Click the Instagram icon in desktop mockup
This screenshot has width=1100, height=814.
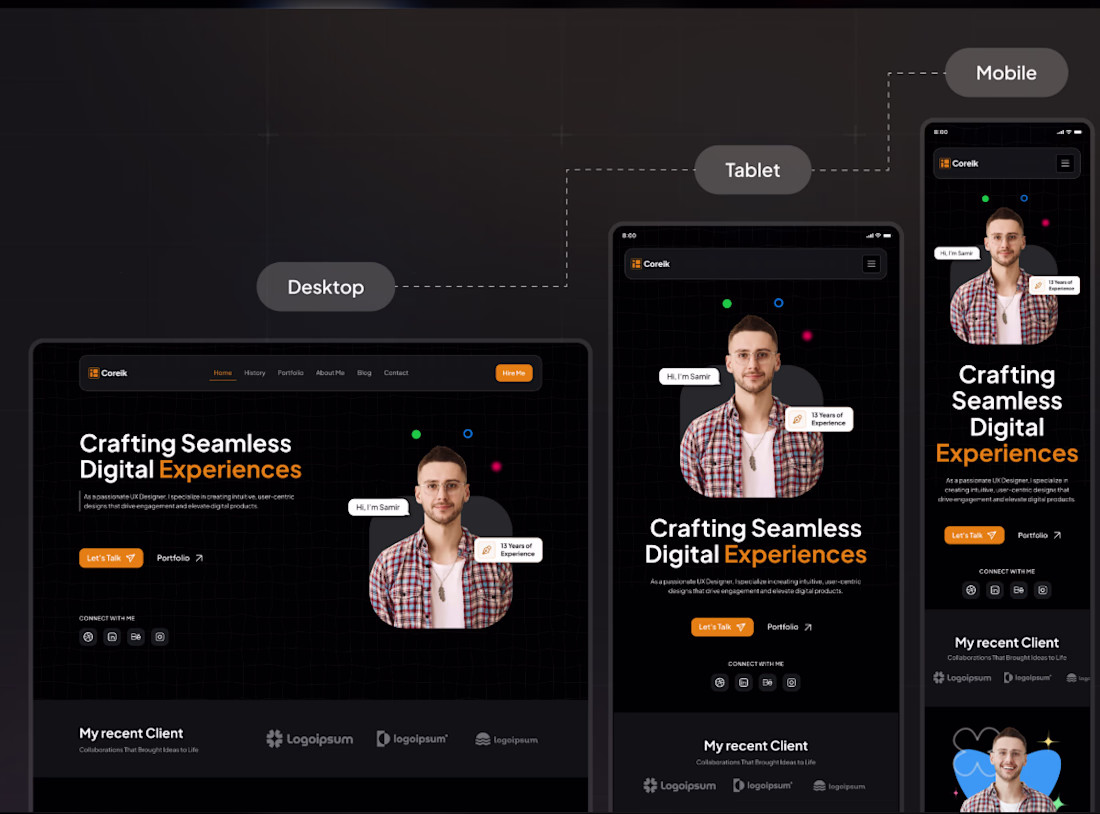(160, 637)
